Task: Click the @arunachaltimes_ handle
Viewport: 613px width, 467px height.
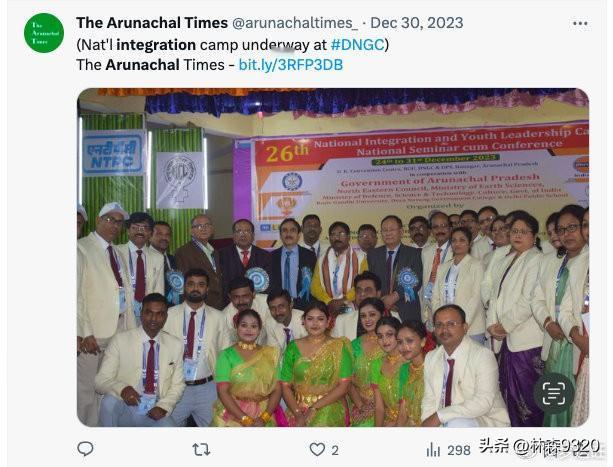Action: click(295, 23)
